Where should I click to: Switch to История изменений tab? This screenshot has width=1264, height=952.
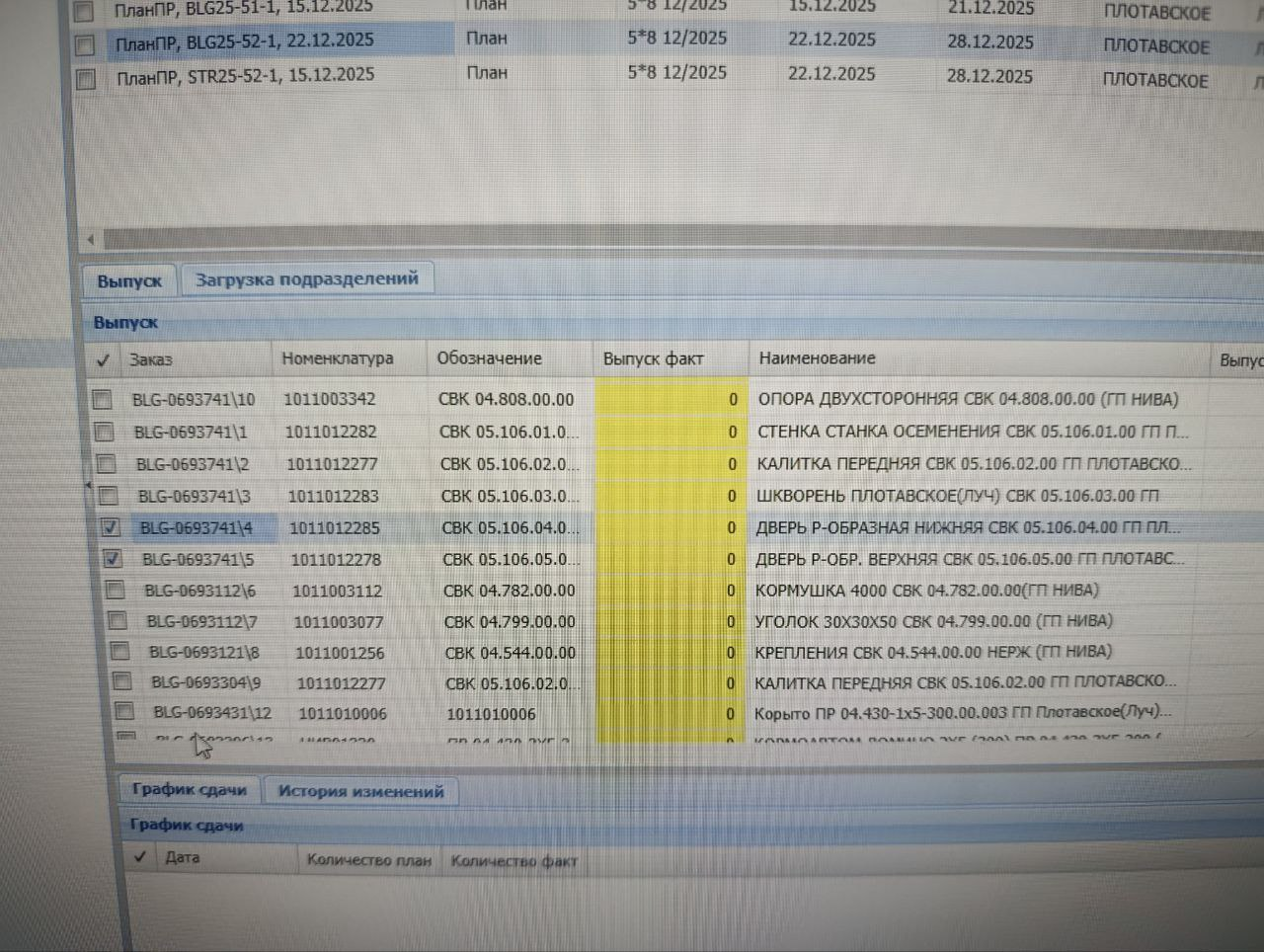tap(360, 791)
